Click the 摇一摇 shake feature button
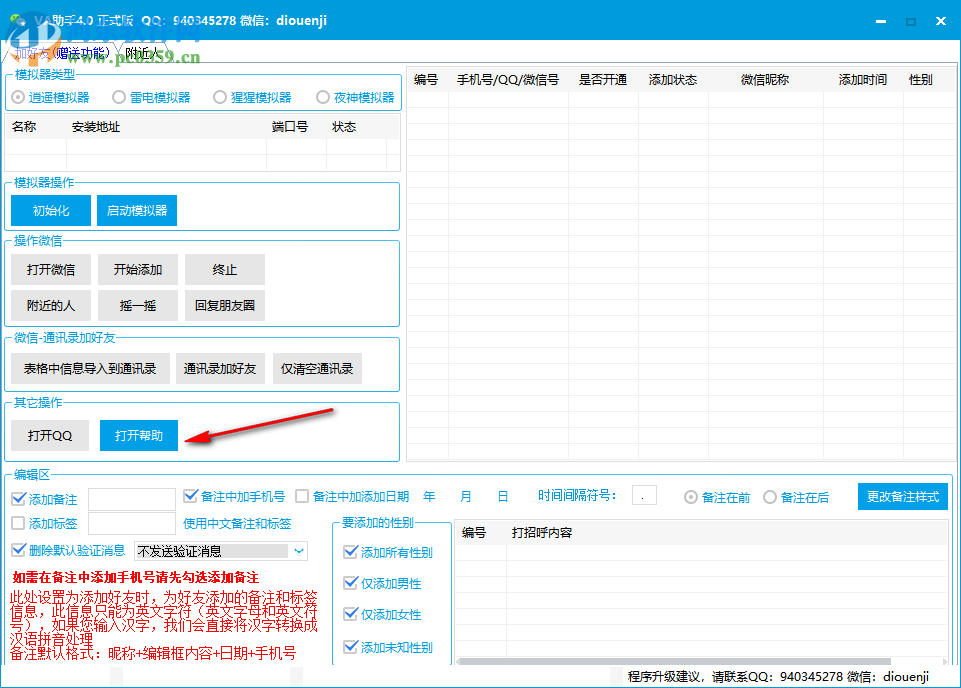 coord(138,305)
